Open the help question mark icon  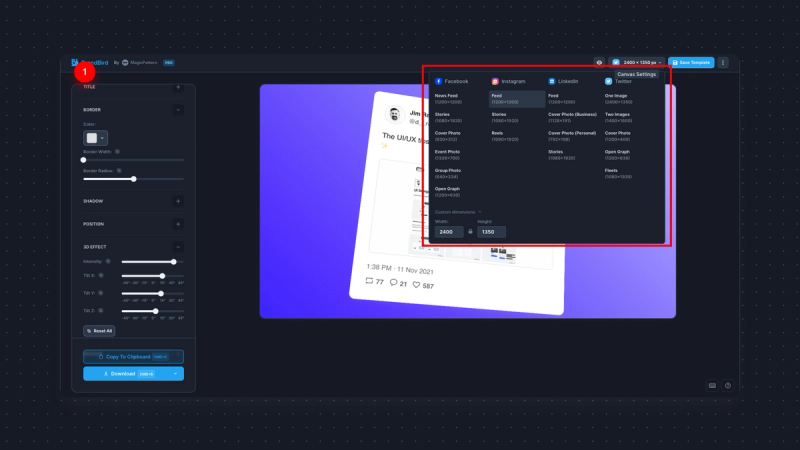(x=728, y=386)
